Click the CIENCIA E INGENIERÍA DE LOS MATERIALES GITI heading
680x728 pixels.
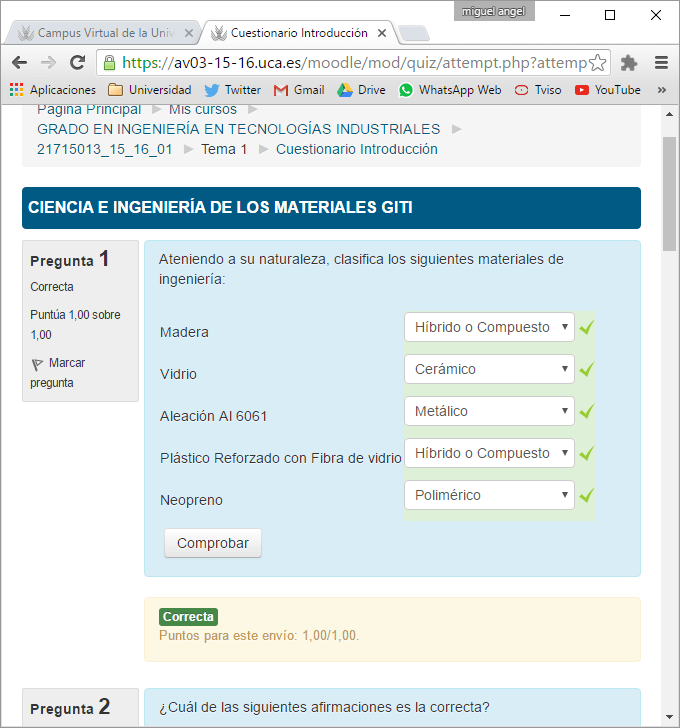[x=220, y=208]
